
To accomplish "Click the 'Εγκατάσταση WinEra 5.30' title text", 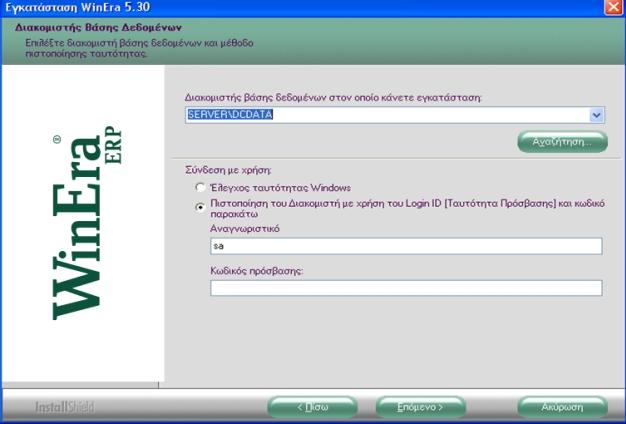I will (77, 7).
